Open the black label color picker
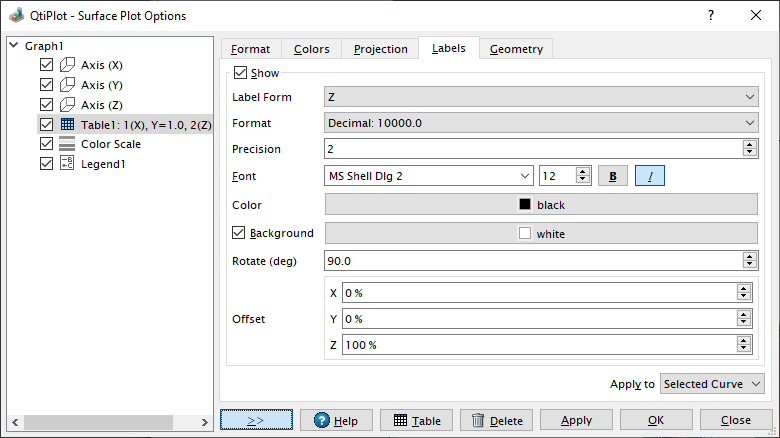The height and width of the screenshot is (438, 780). (x=540, y=205)
